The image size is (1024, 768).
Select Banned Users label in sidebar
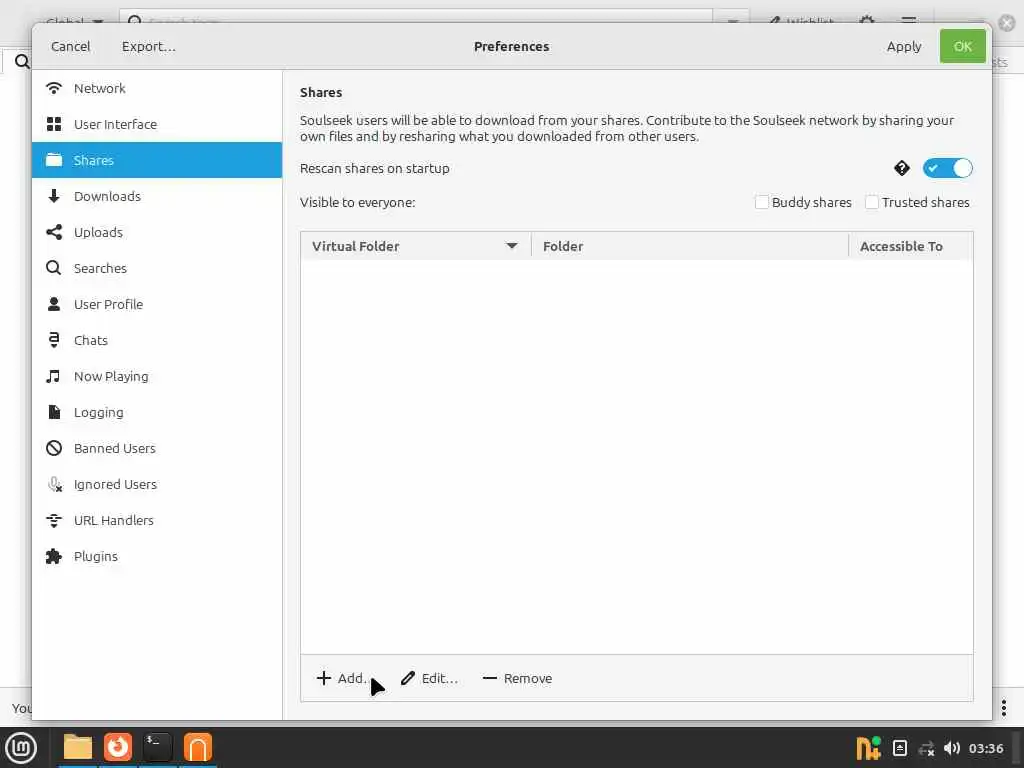pyautogui.click(x=114, y=448)
